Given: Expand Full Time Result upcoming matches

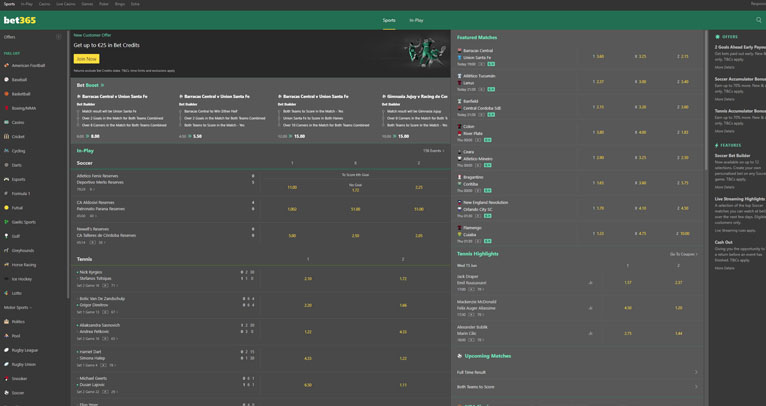Looking at the screenshot, I should tap(696, 372).
